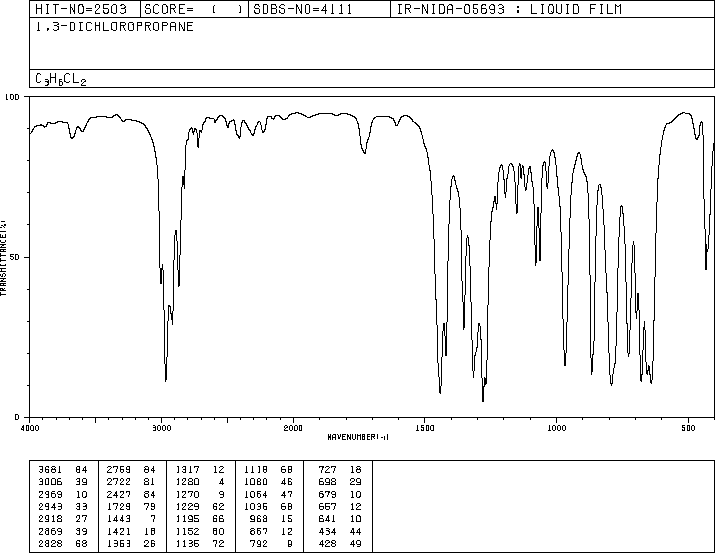The image size is (715, 553).
Task: Click peak value 1443 in the table
Action: (119, 519)
